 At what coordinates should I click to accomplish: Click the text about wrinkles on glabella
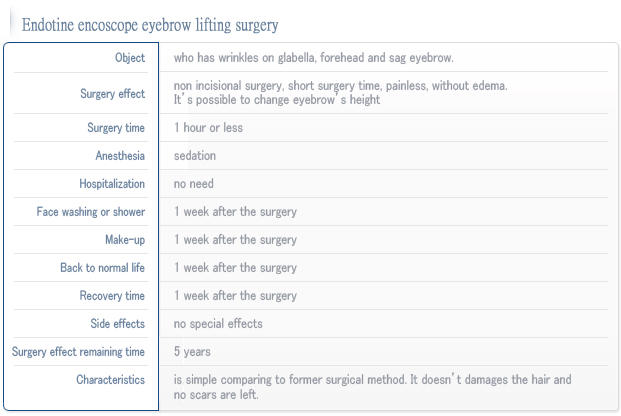pos(313,58)
